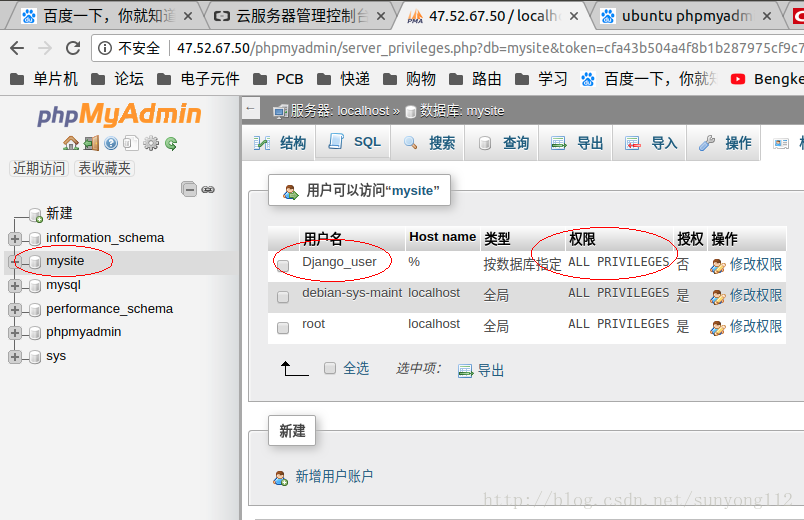
Task: Open the 查询 query tab
Action: [x=502, y=143]
